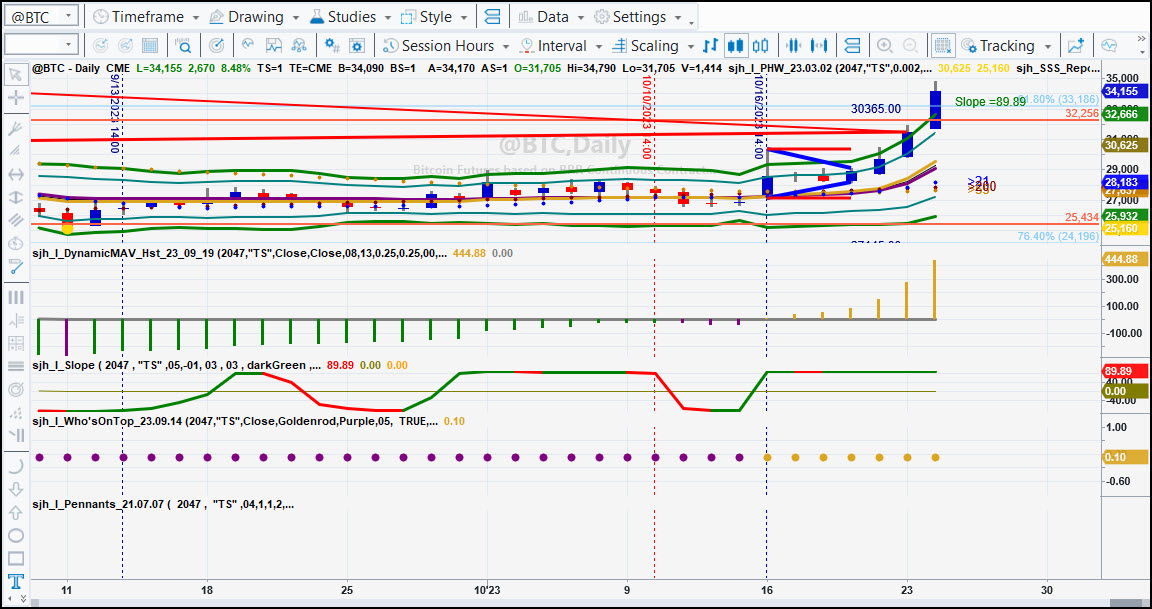Viewport: 1152px width, 609px height.
Task: Click the 10/10/2023 red vertical line marker
Action: click(647, 118)
